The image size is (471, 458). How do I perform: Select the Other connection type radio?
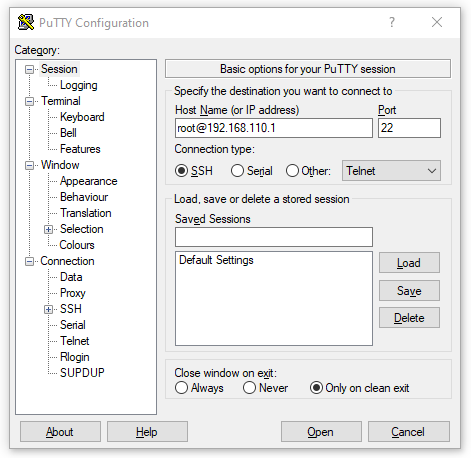pyautogui.click(x=292, y=171)
